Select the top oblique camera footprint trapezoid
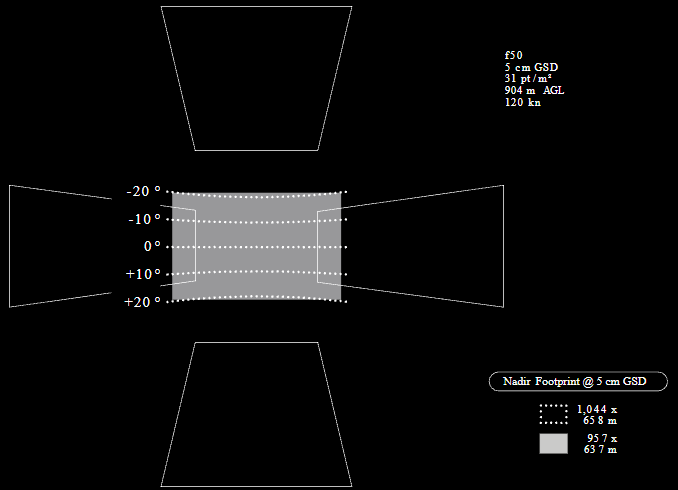Screen dimensions: 678x490 256,78
